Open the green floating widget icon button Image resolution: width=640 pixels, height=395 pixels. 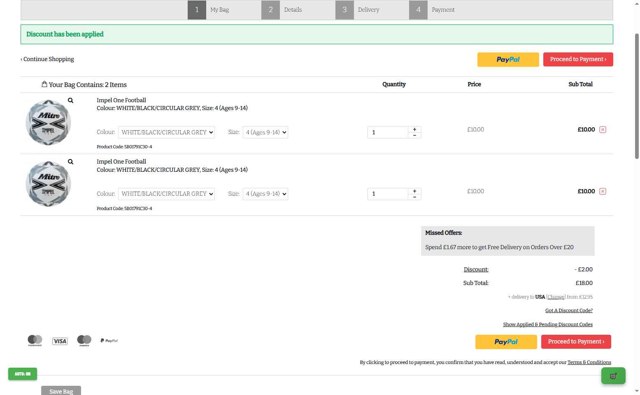[613, 376]
